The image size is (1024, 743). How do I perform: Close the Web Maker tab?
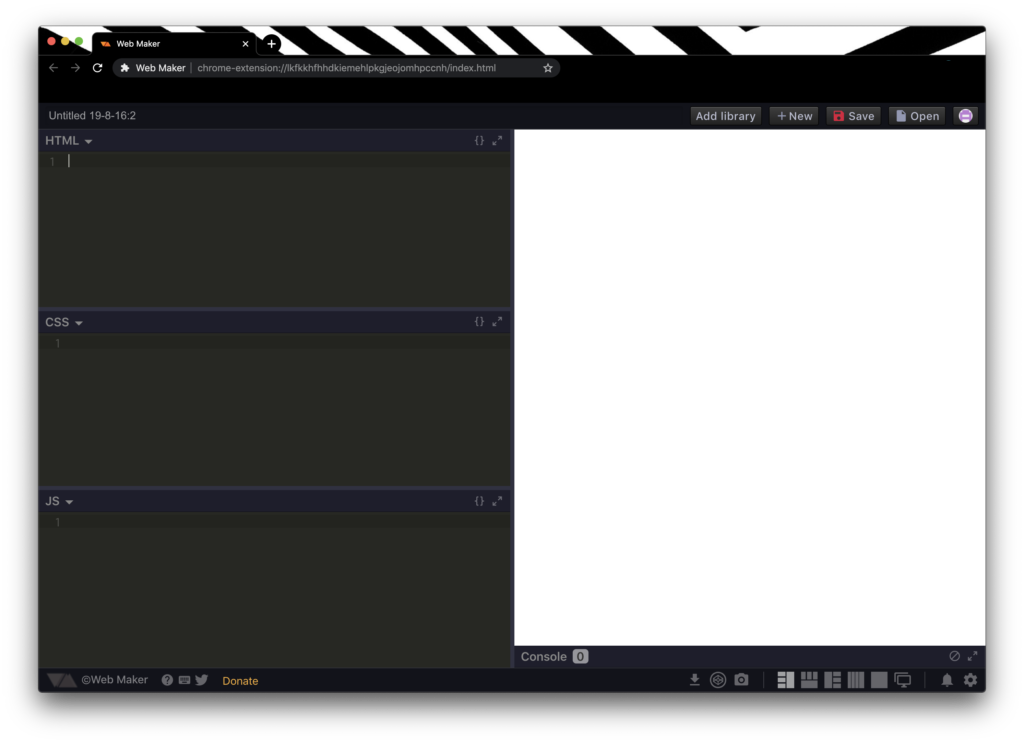tap(246, 44)
